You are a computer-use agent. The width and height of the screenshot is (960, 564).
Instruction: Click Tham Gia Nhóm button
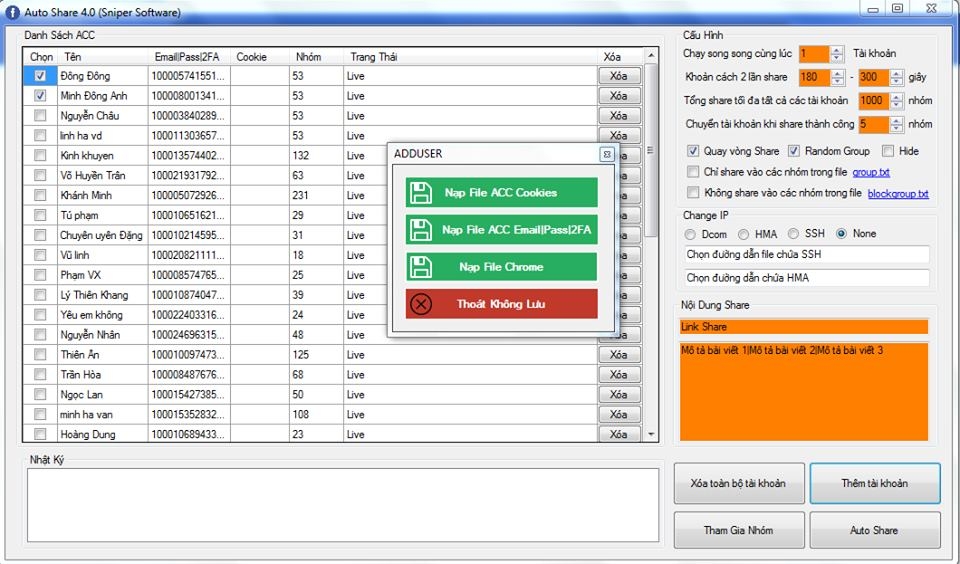[738, 530]
